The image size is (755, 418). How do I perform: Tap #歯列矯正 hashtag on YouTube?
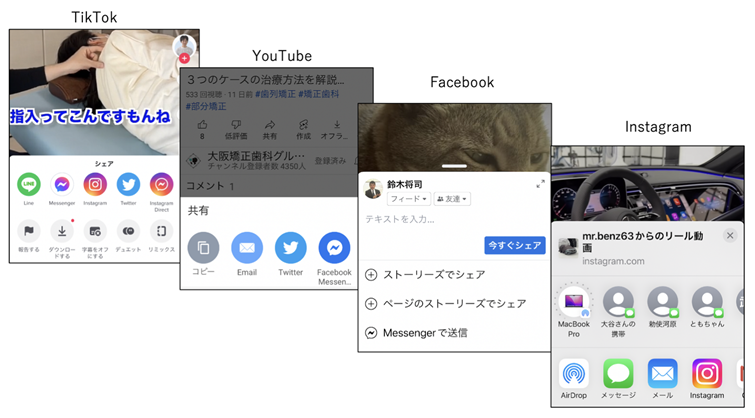point(275,94)
